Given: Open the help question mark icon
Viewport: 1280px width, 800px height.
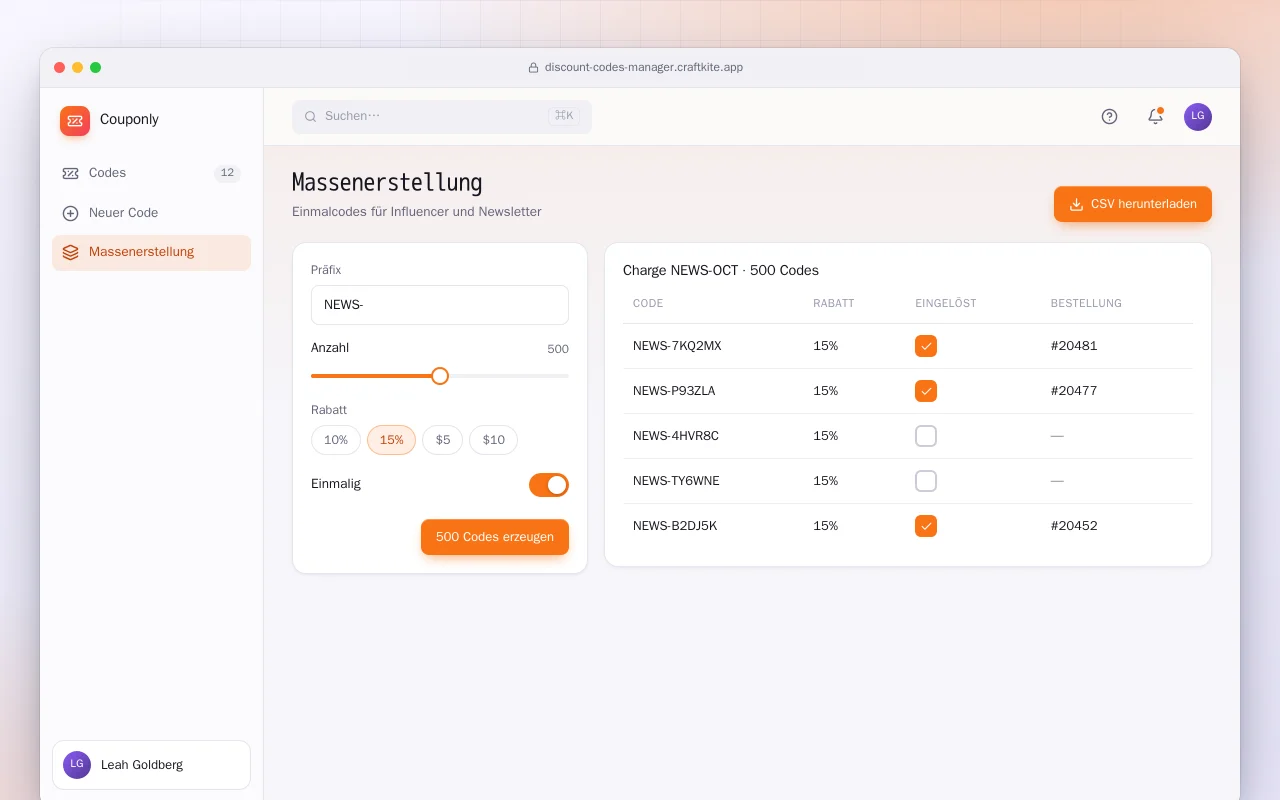Looking at the screenshot, I should 1109,117.
